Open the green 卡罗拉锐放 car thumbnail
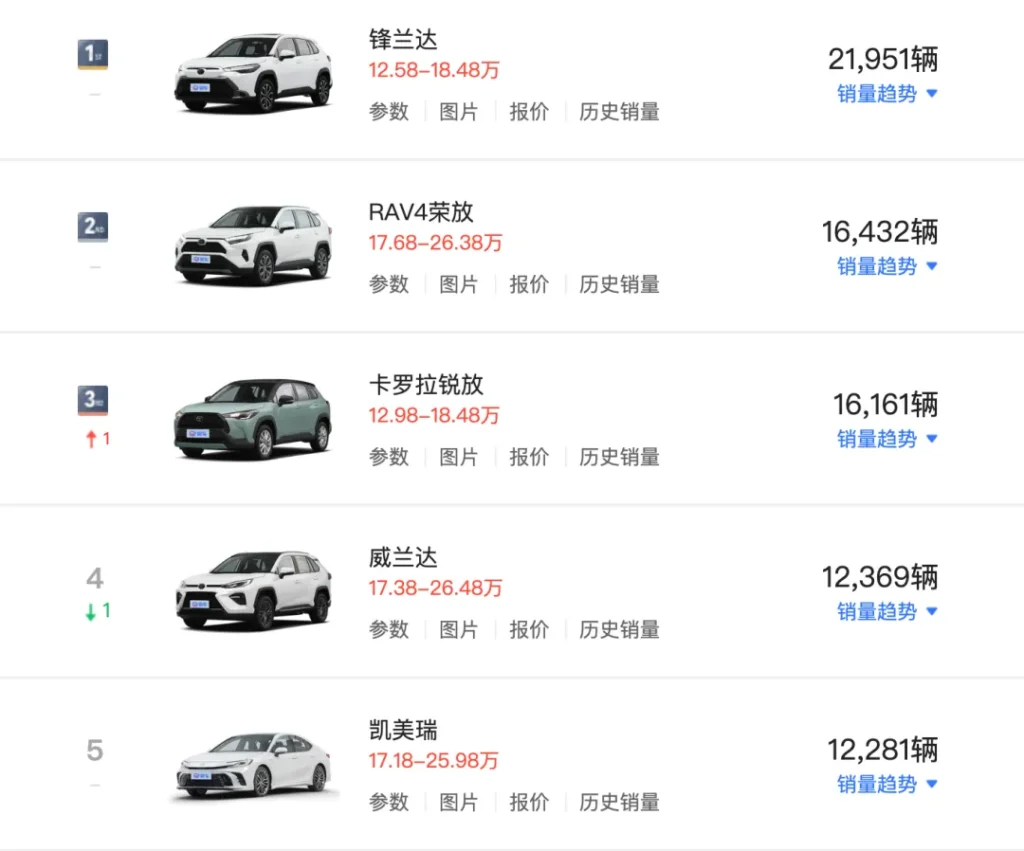The height and width of the screenshot is (851, 1024). coord(253,419)
